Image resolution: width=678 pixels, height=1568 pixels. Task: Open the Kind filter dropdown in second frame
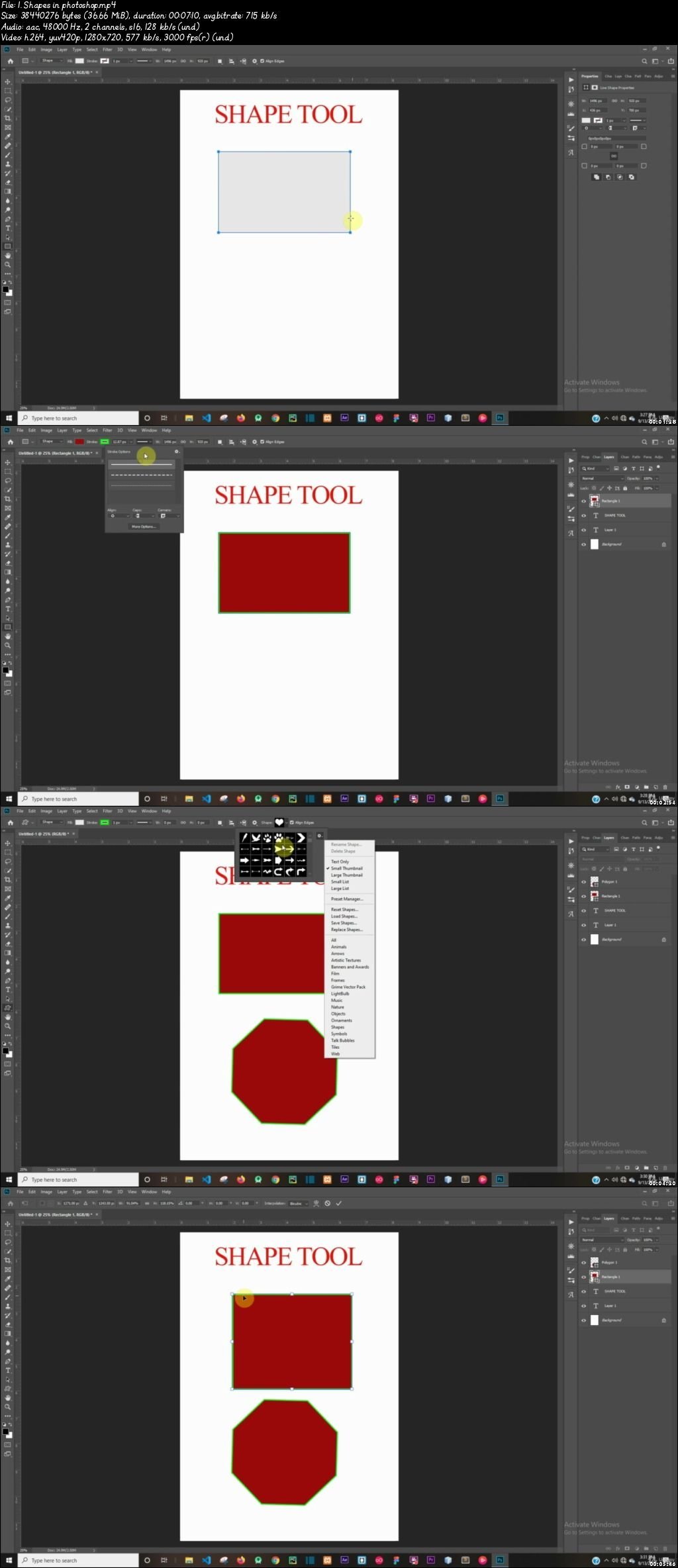pos(595,468)
